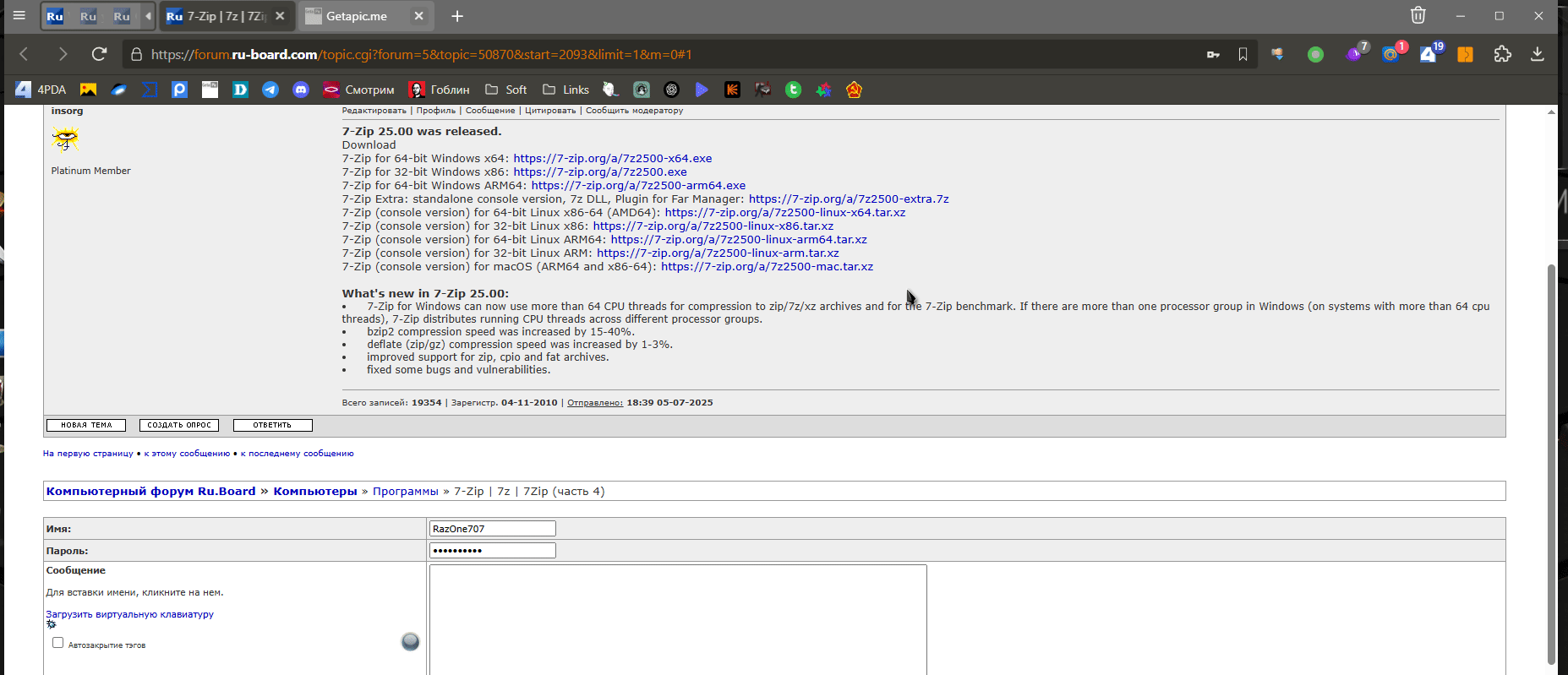Open the Программы breadcrumb link
Image resolution: width=1568 pixels, height=675 pixels.
pos(406,491)
